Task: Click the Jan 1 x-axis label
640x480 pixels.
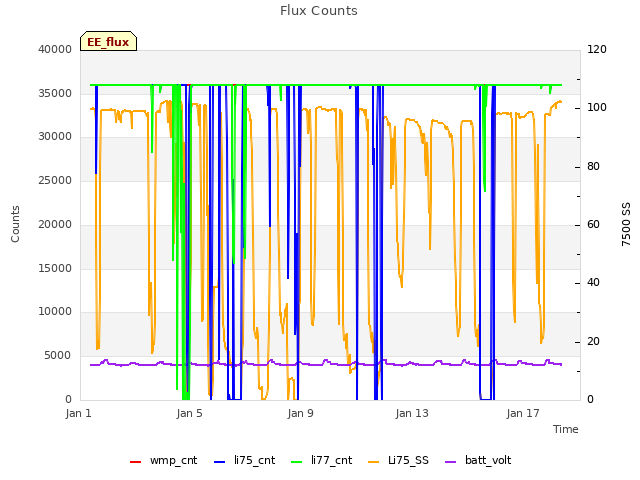Action: click(x=78, y=413)
